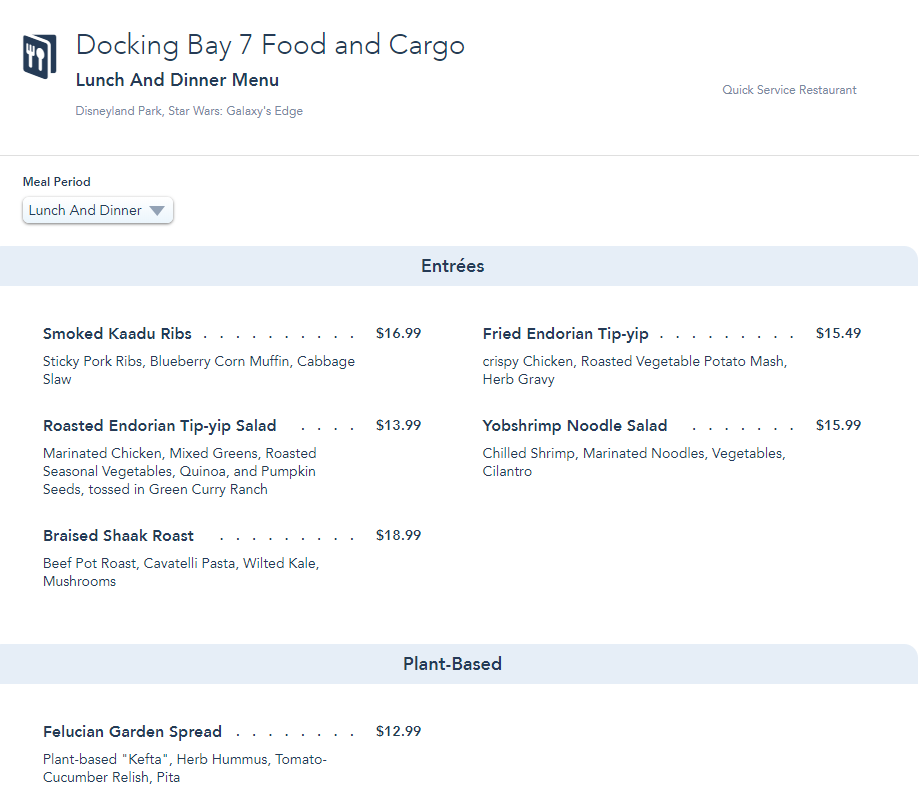Select the Entrées section header

[452, 266]
